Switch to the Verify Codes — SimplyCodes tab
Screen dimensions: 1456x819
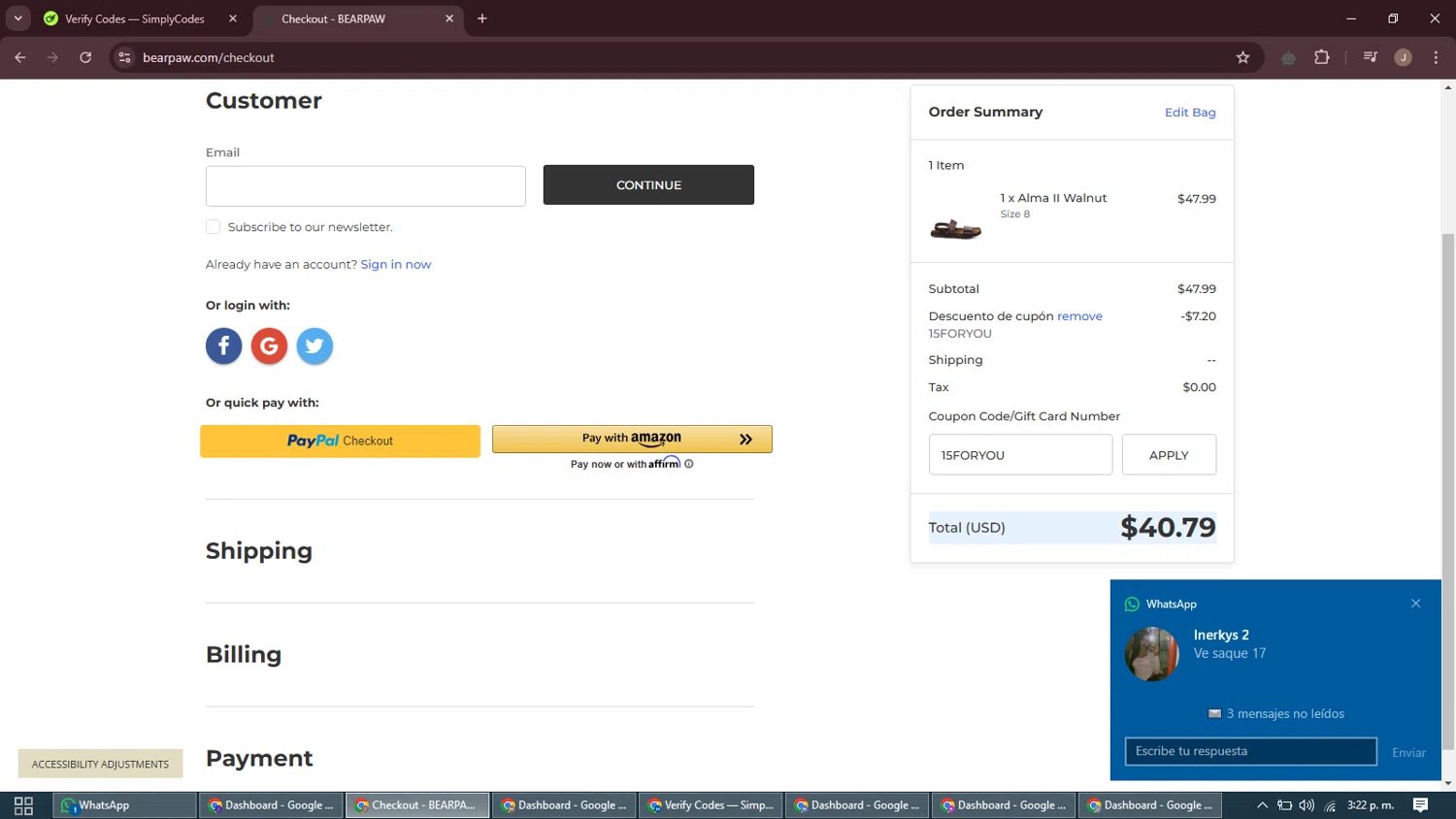tap(142, 18)
